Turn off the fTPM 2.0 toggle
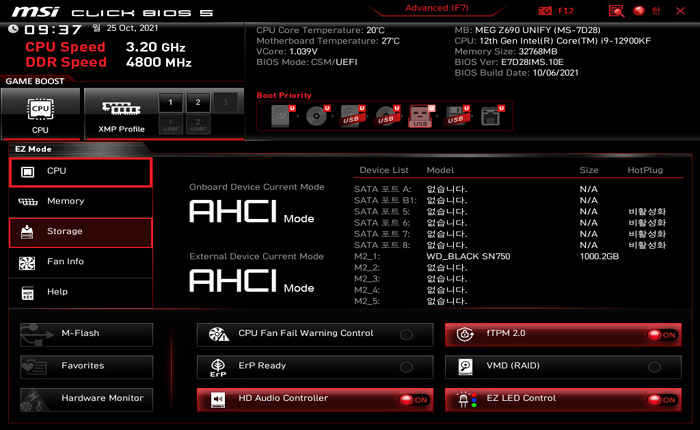This screenshot has height=430, width=700. tap(661, 335)
